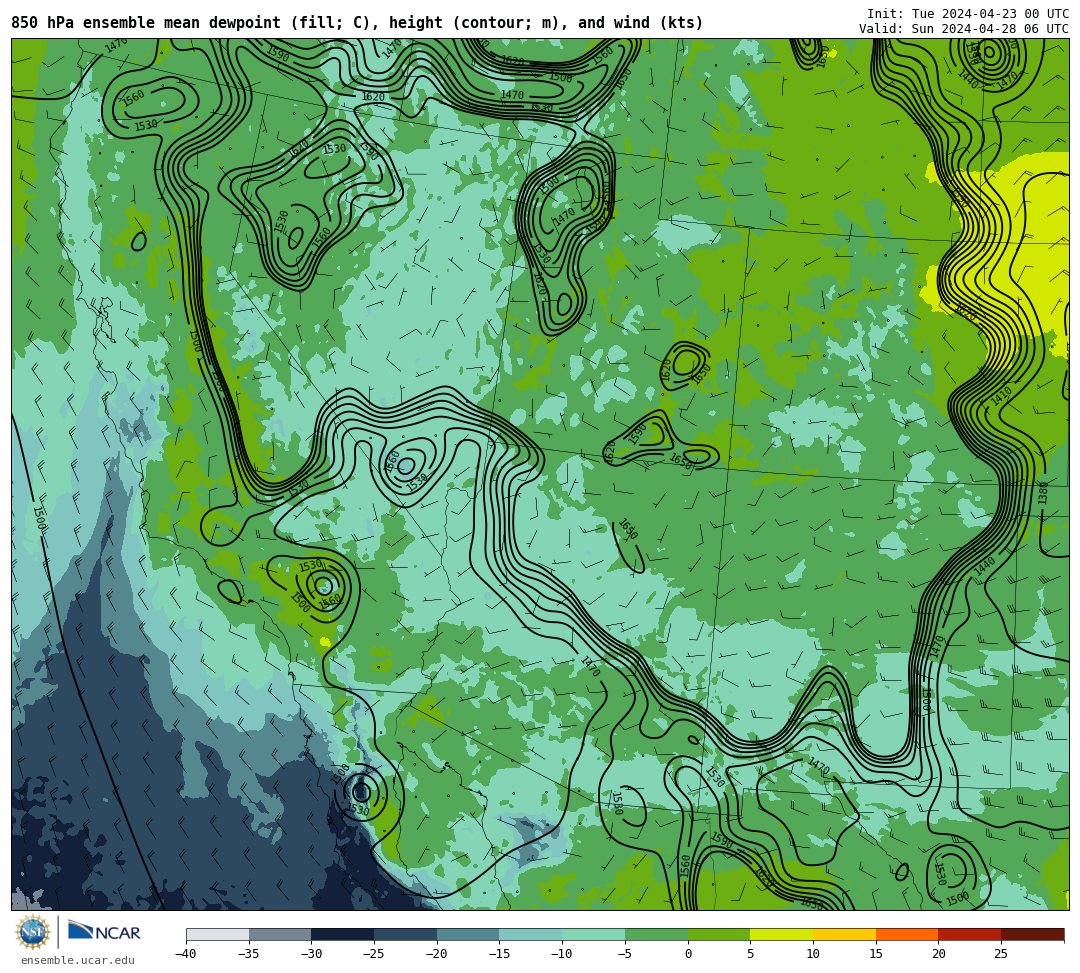Image resolution: width=1080 pixels, height=973 pixels.
Task: Click the colorbar tick label '25'
Action: coord(1001,954)
